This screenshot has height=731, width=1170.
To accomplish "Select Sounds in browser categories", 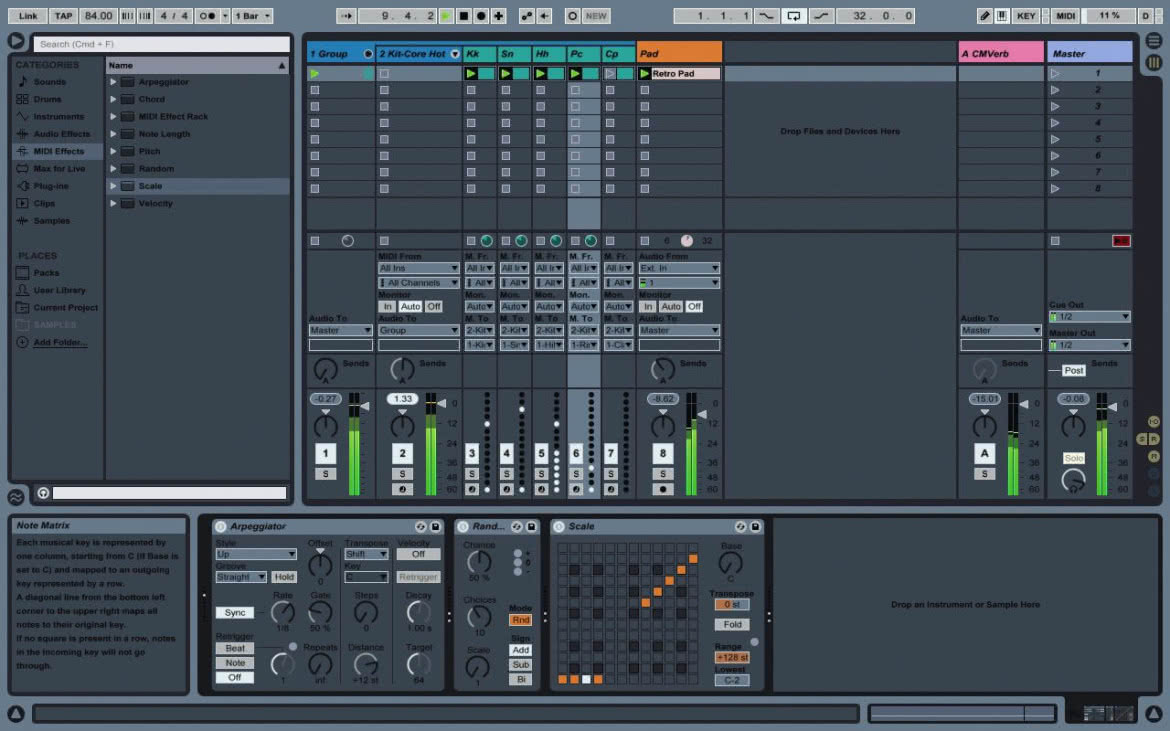I will [49, 82].
